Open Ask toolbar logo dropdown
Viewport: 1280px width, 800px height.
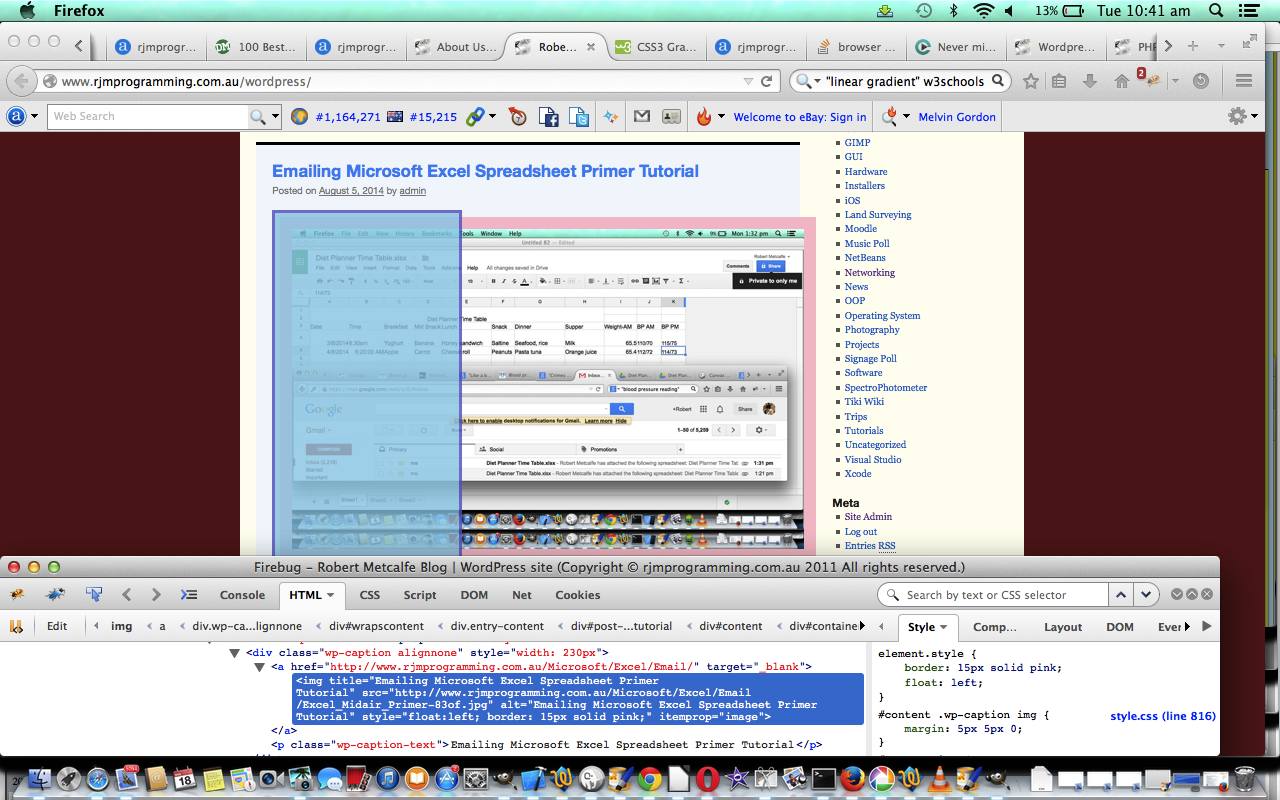[x=34, y=116]
